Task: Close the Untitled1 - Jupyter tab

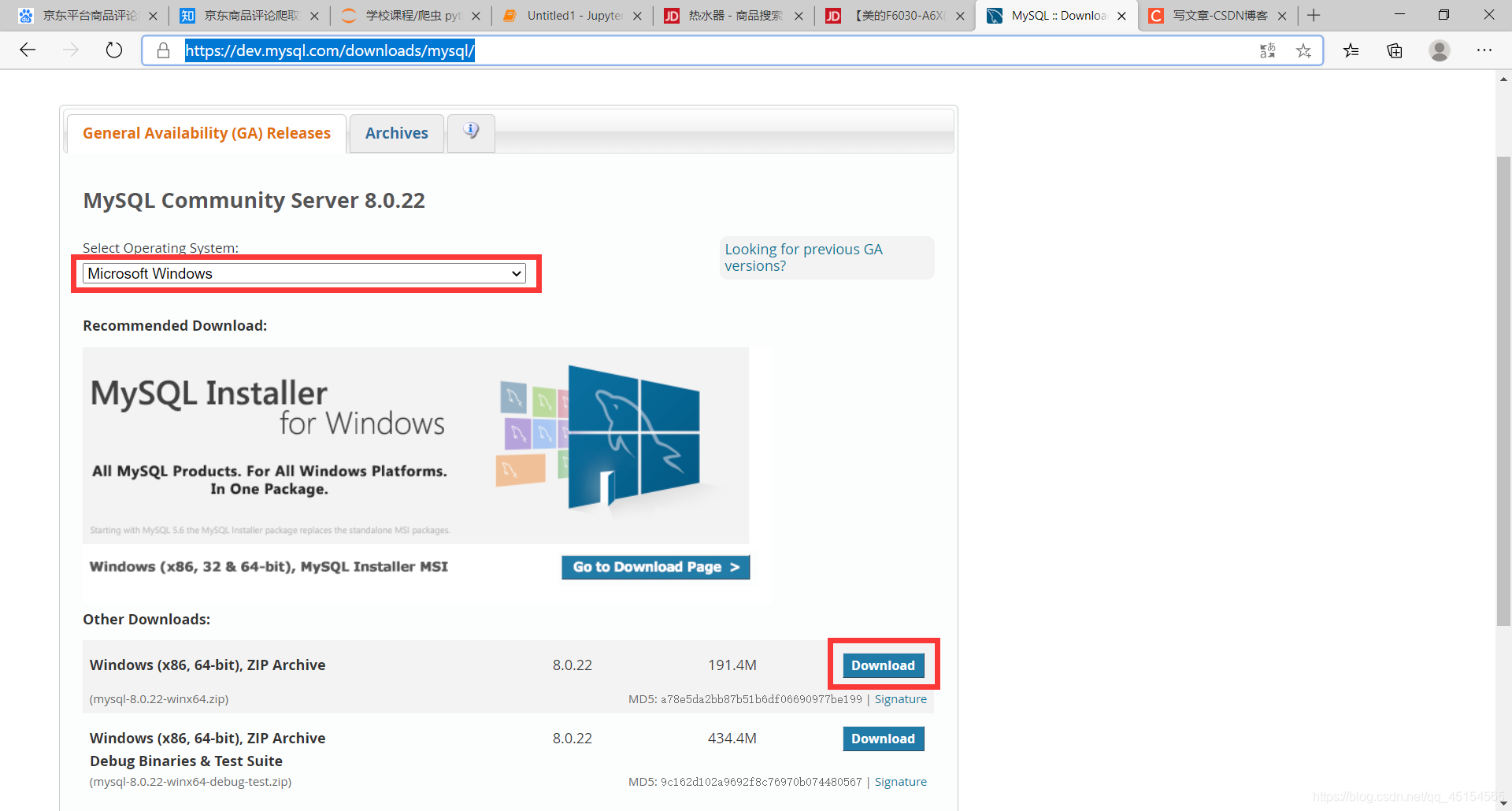Action: click(637, 16)
